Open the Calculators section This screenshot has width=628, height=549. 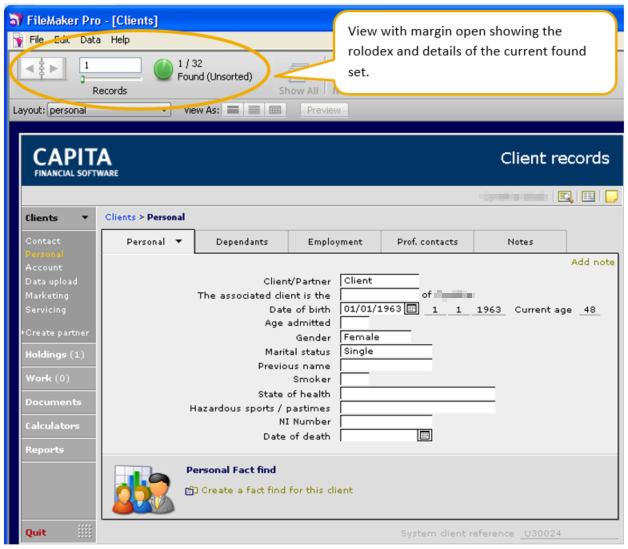(x=59, y=426)
